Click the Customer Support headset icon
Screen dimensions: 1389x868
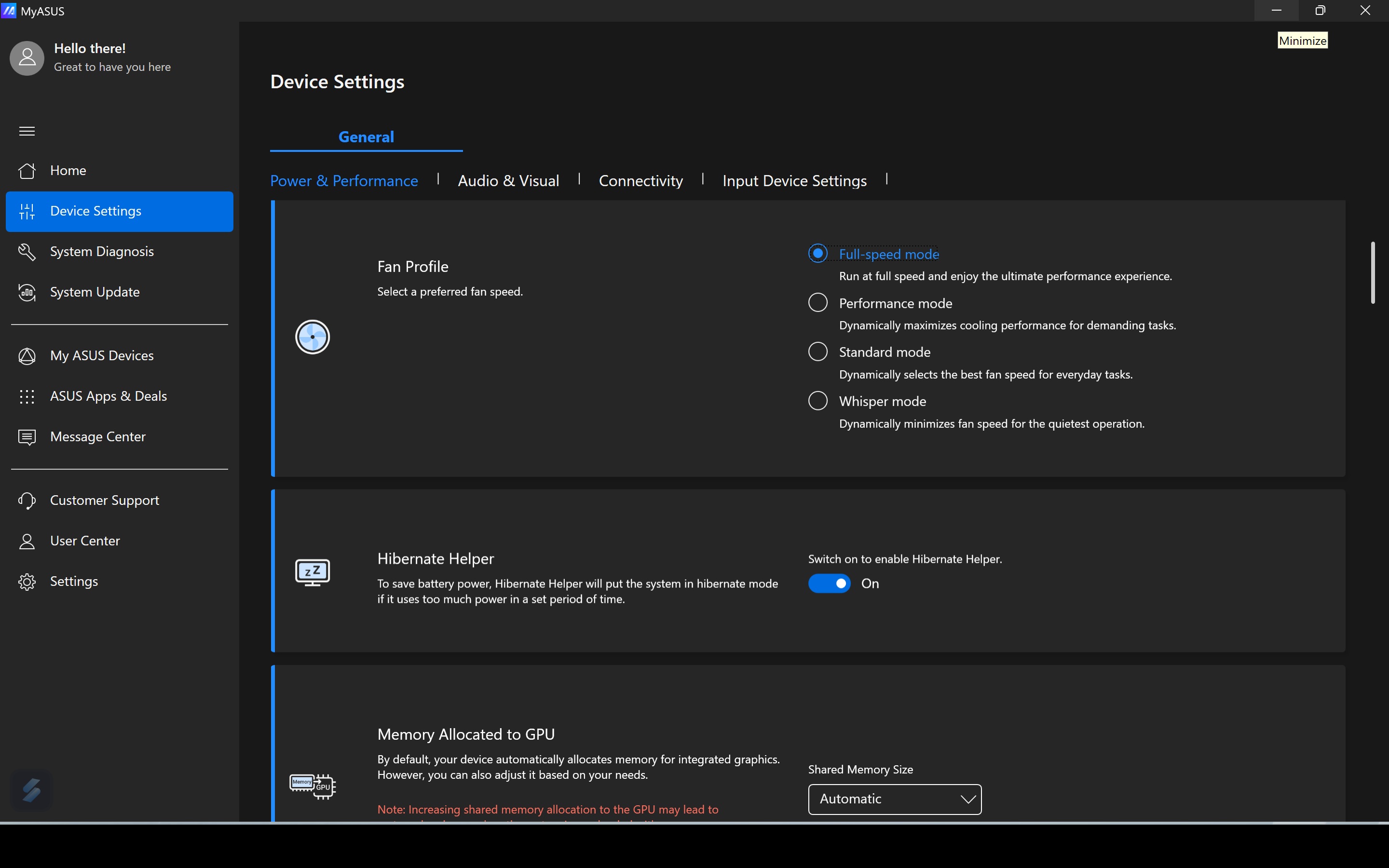[x=27, y=501]
